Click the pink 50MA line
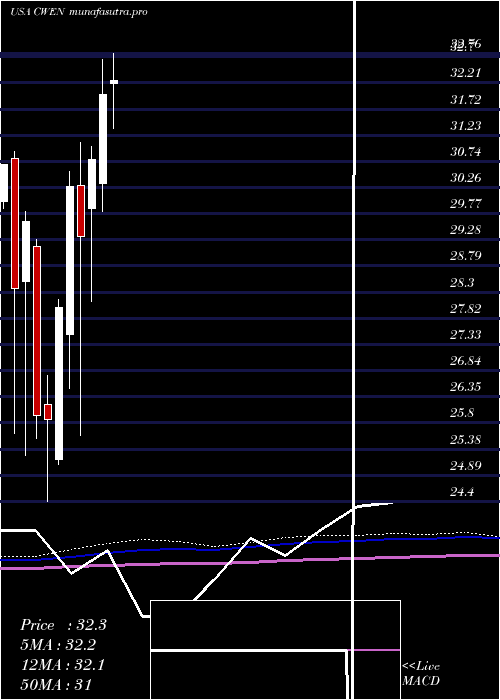This screenshot has width=500, height=700. 250,561
